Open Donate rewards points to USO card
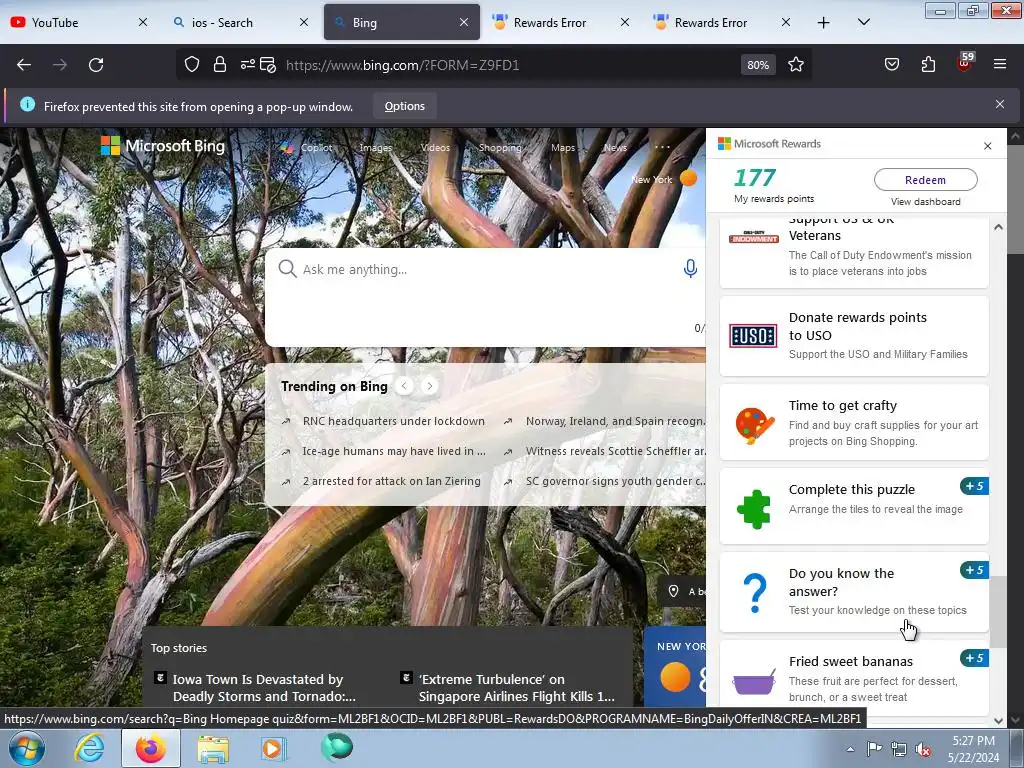 854,336
